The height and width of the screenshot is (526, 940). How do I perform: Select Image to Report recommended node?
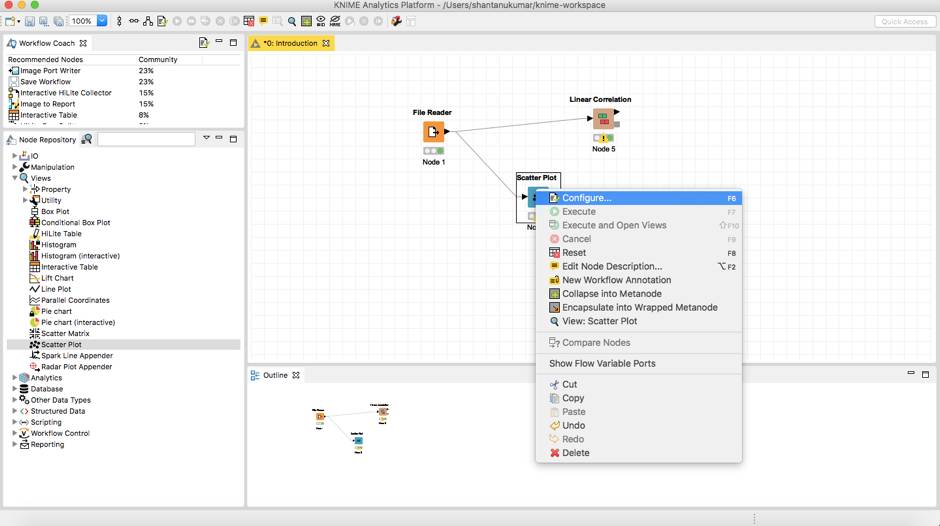[x=48, y=104]
